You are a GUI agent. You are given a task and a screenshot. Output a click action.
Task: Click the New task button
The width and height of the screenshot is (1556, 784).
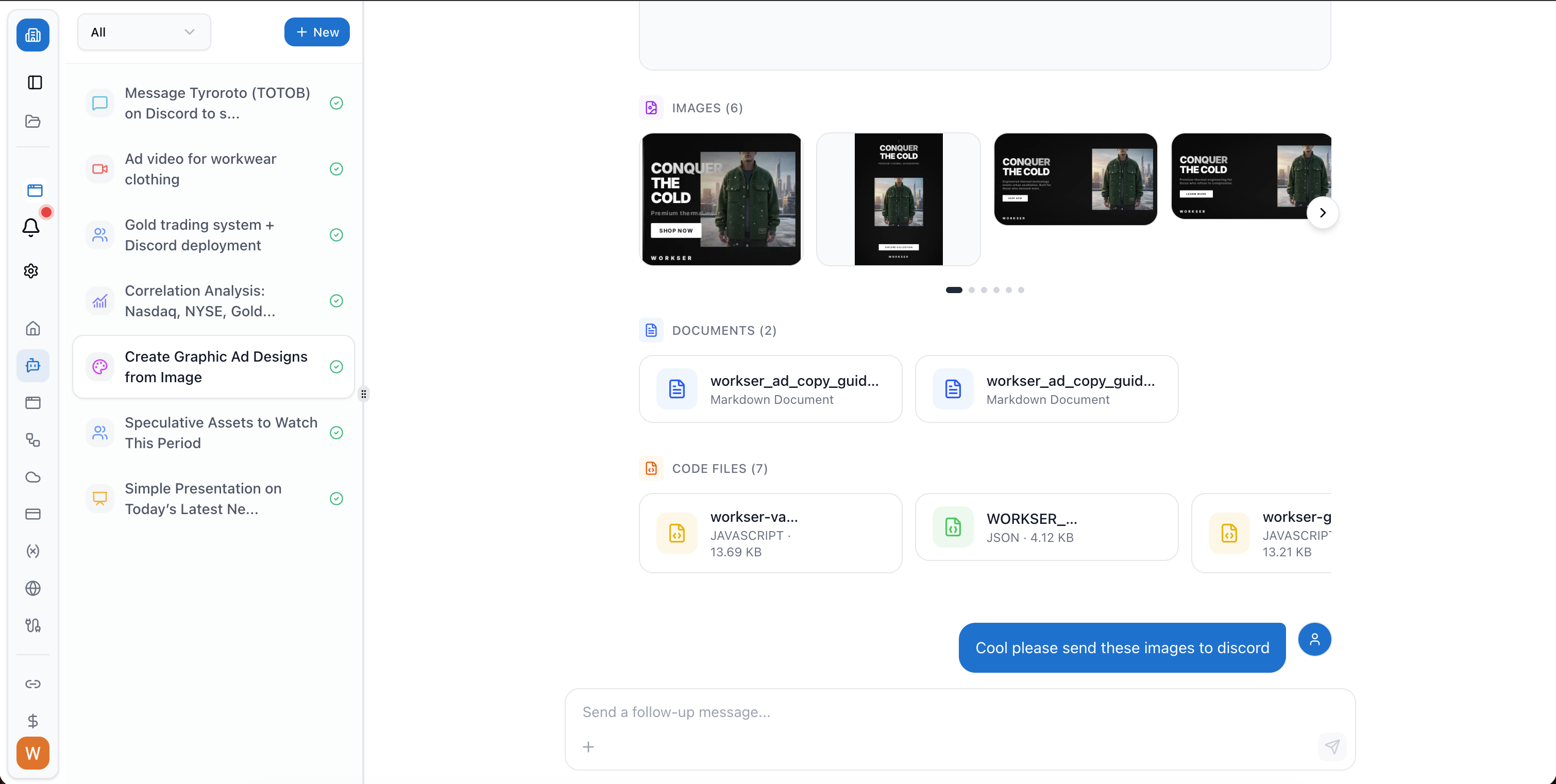click(316, 32)
